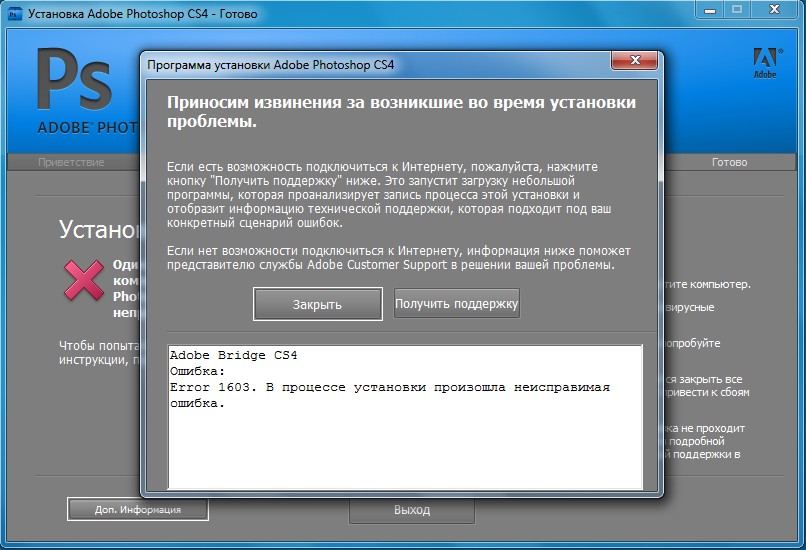Click the red cross error icon
Image resolution: width=806 pixels, height=550 pixels.
pyautogui.click(x=84, y=280)
